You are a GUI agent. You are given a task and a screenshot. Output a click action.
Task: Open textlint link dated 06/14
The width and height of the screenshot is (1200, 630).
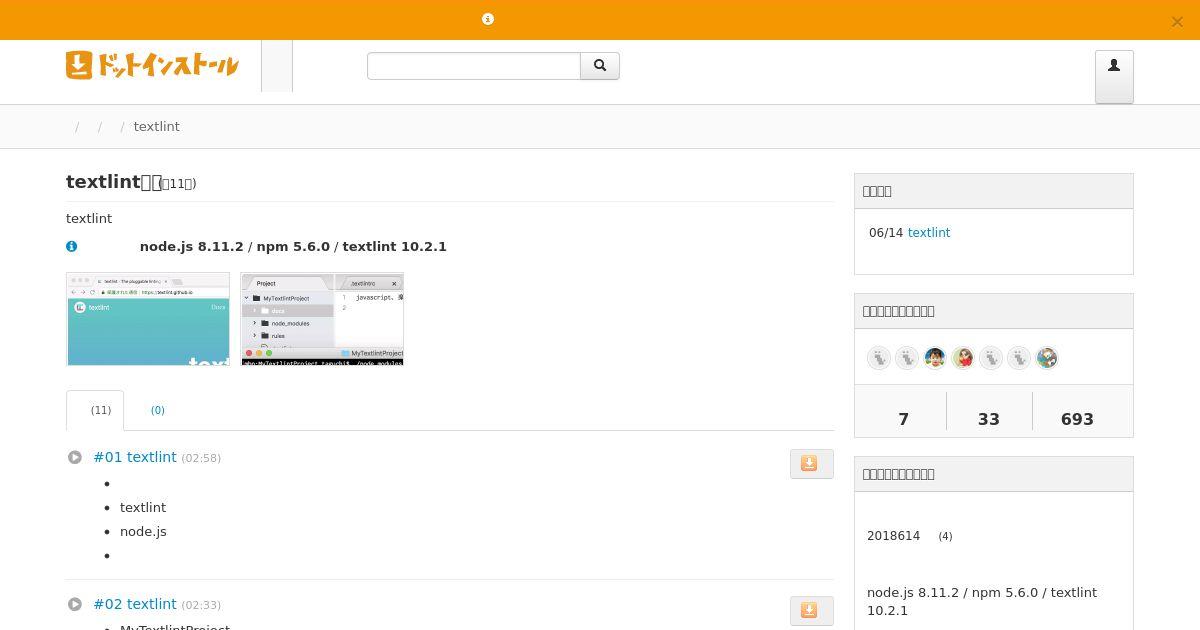(x=929, y=233)
